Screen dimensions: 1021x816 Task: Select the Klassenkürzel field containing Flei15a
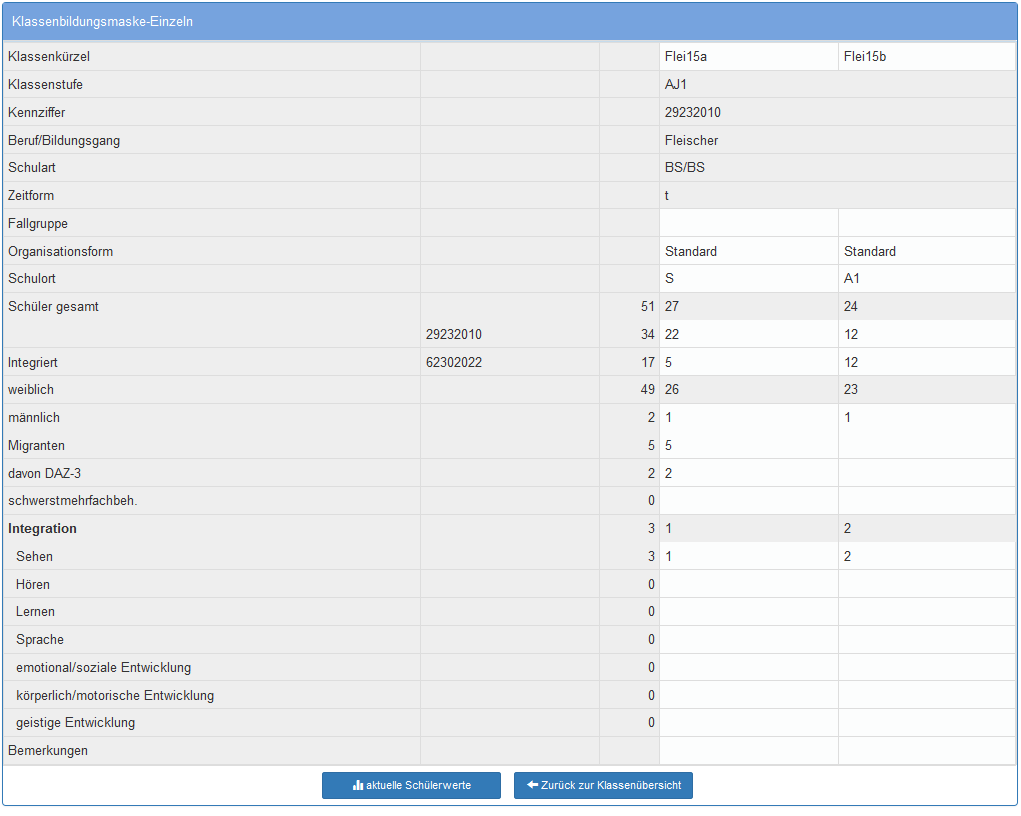(748, 57)
